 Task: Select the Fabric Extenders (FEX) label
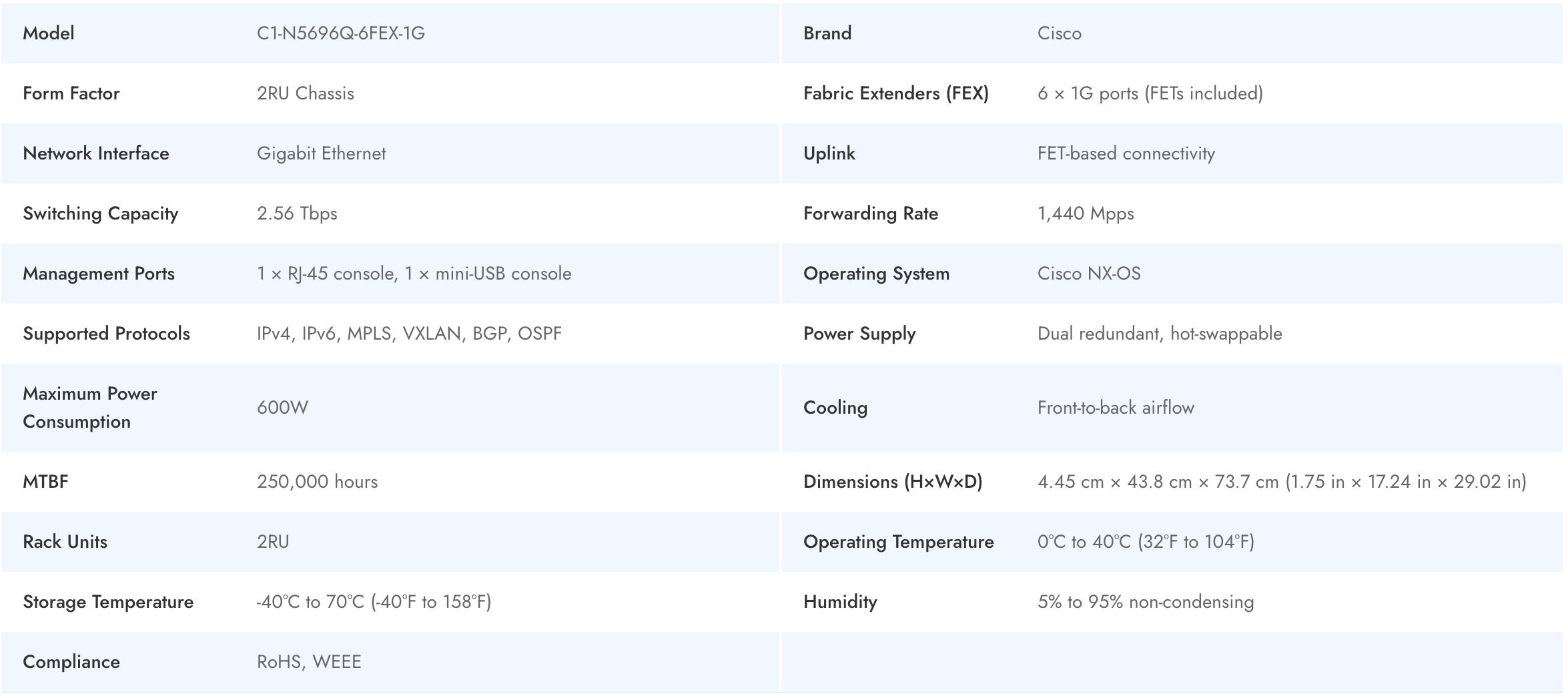(895, 93)
